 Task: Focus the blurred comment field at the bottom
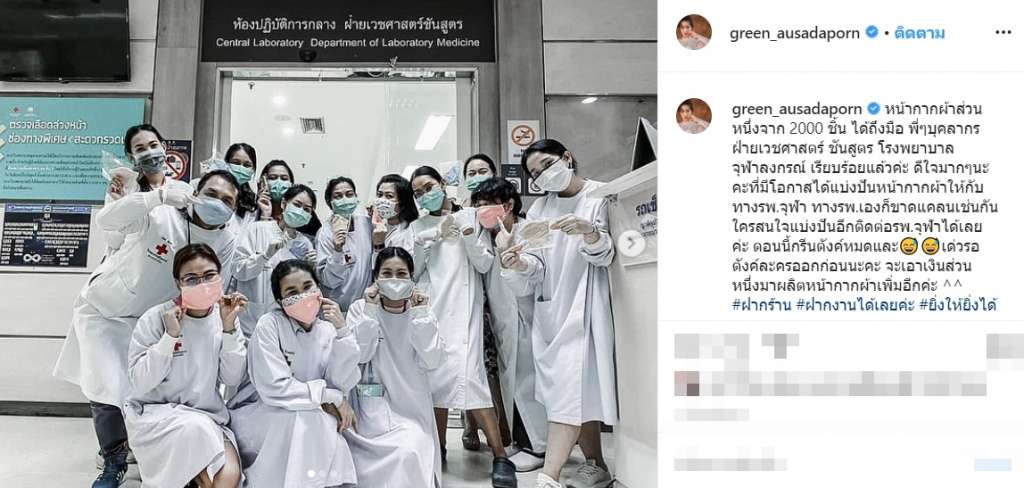(730, 463)
